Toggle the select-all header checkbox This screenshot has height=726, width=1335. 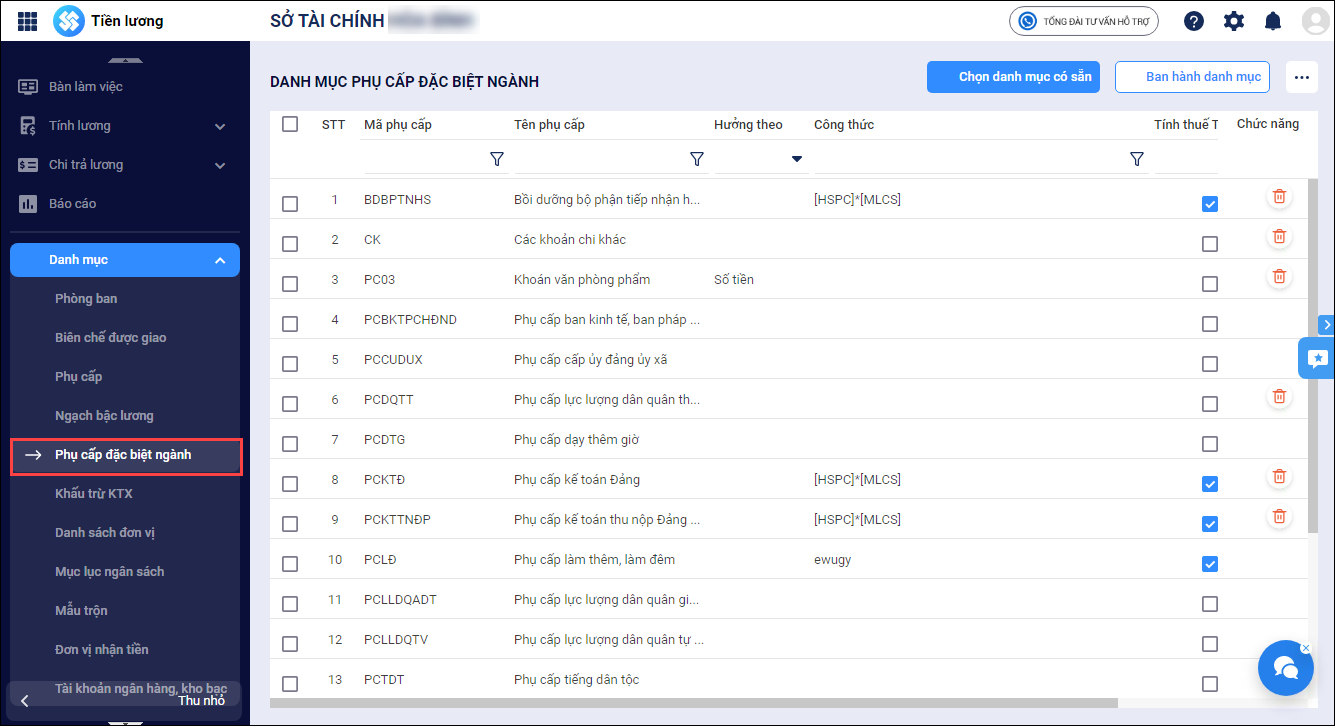coord(290,124)
